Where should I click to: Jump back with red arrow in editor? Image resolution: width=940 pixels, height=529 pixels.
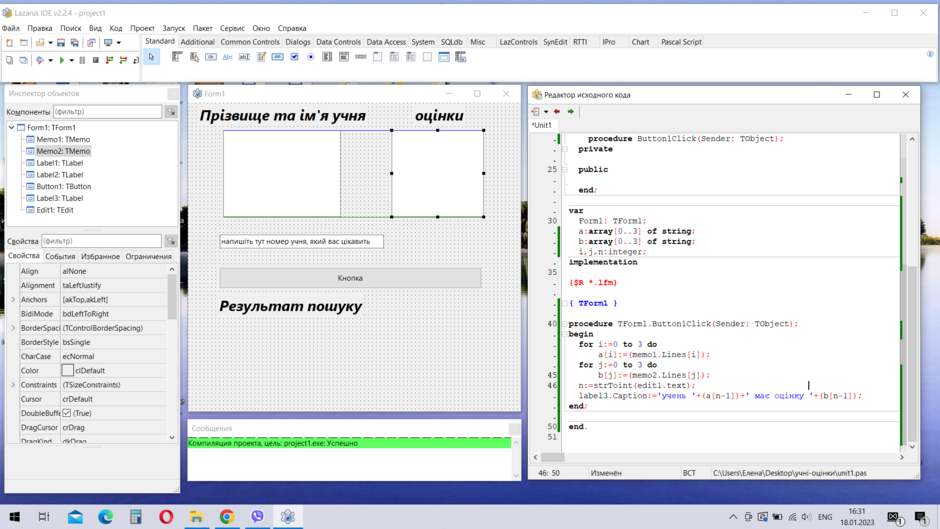click(557, 112)
